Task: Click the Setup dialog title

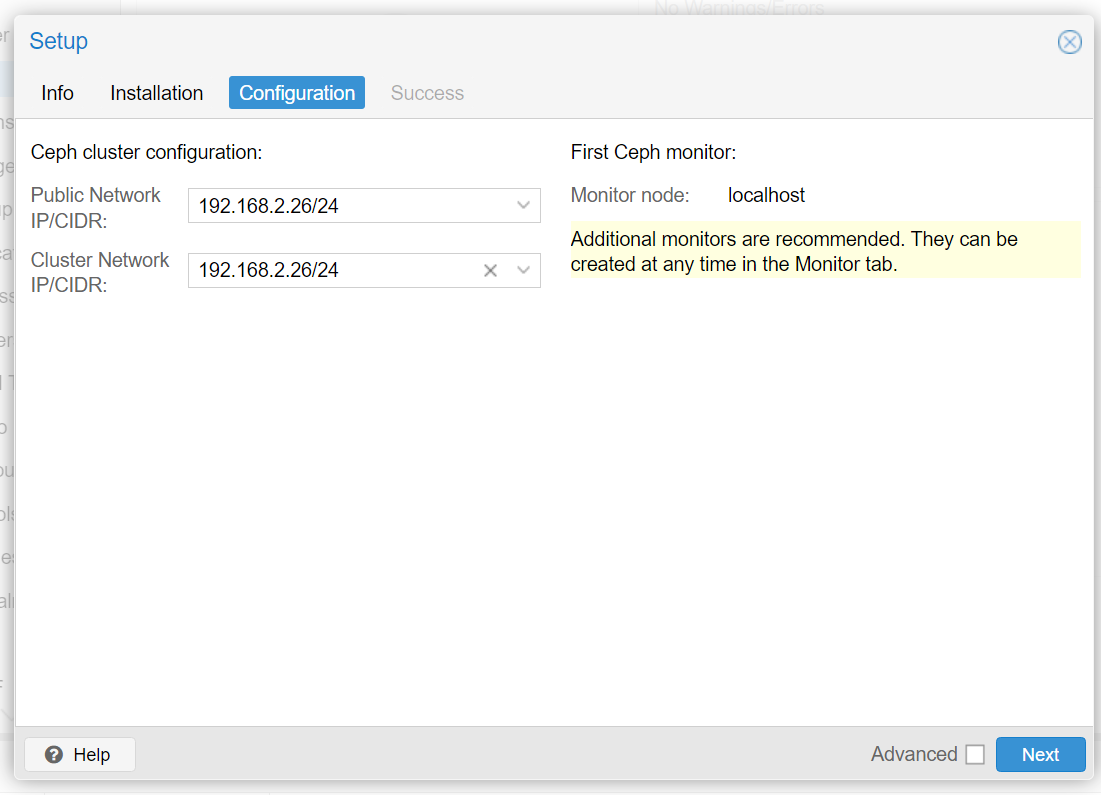Action: [58, 41]
